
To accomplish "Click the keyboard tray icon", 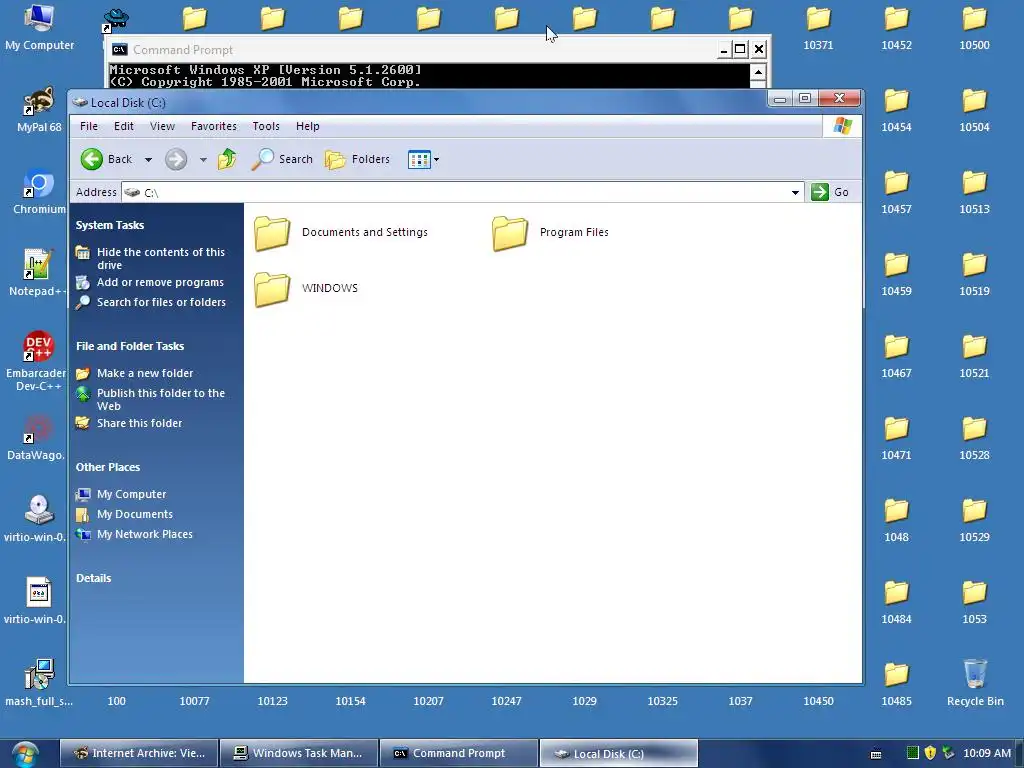I will (x=876, y=754).
